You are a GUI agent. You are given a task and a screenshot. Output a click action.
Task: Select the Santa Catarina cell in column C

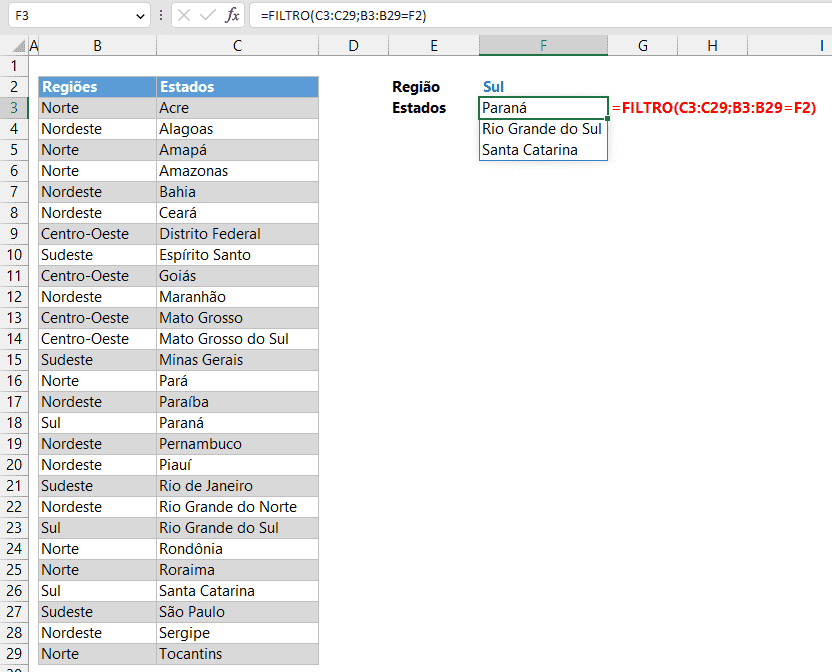coord(237,591)
